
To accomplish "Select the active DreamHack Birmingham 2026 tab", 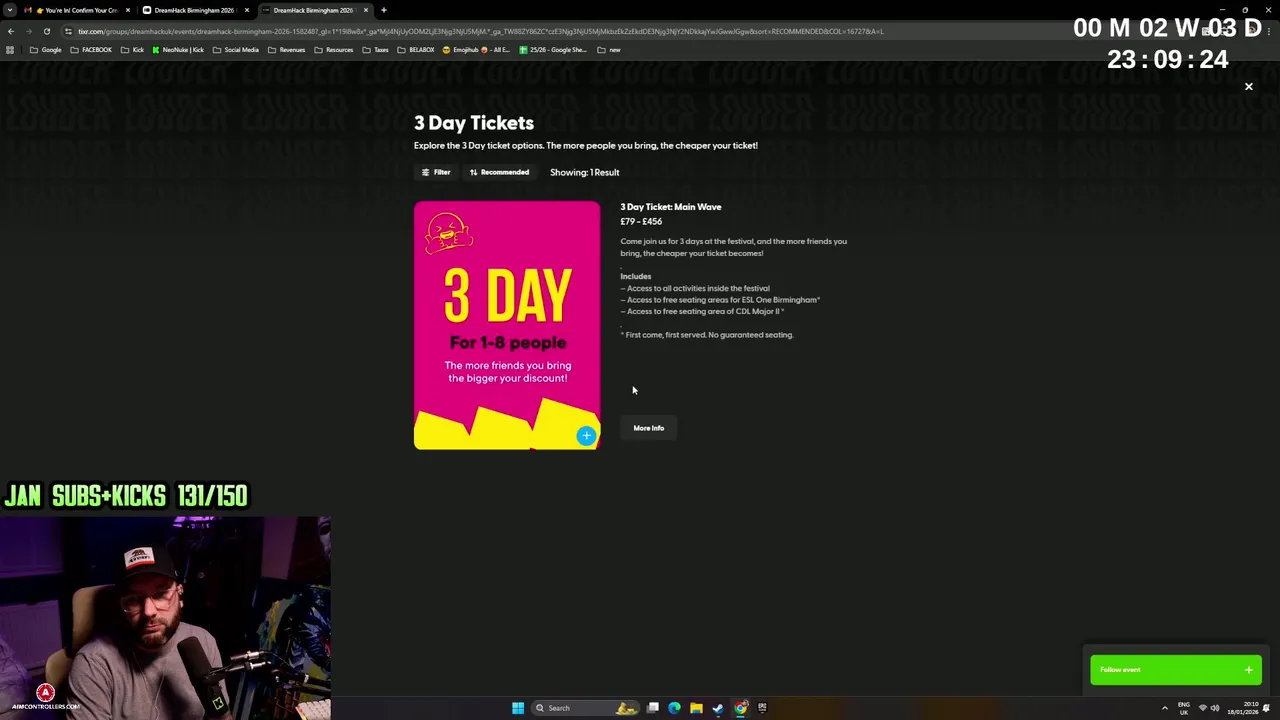I will click(313, 10).
